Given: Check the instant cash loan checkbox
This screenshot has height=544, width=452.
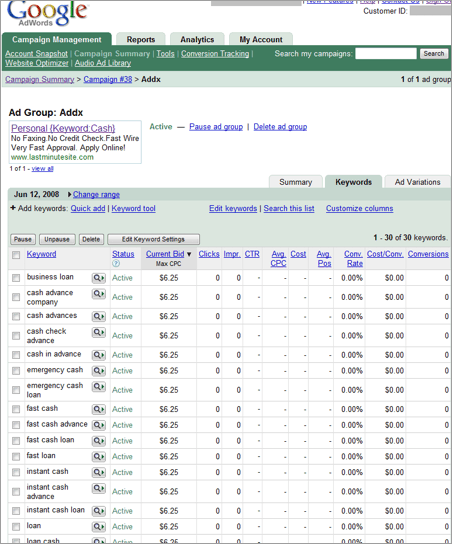Looking at the screenshot, I should click(x=16, y=511).
